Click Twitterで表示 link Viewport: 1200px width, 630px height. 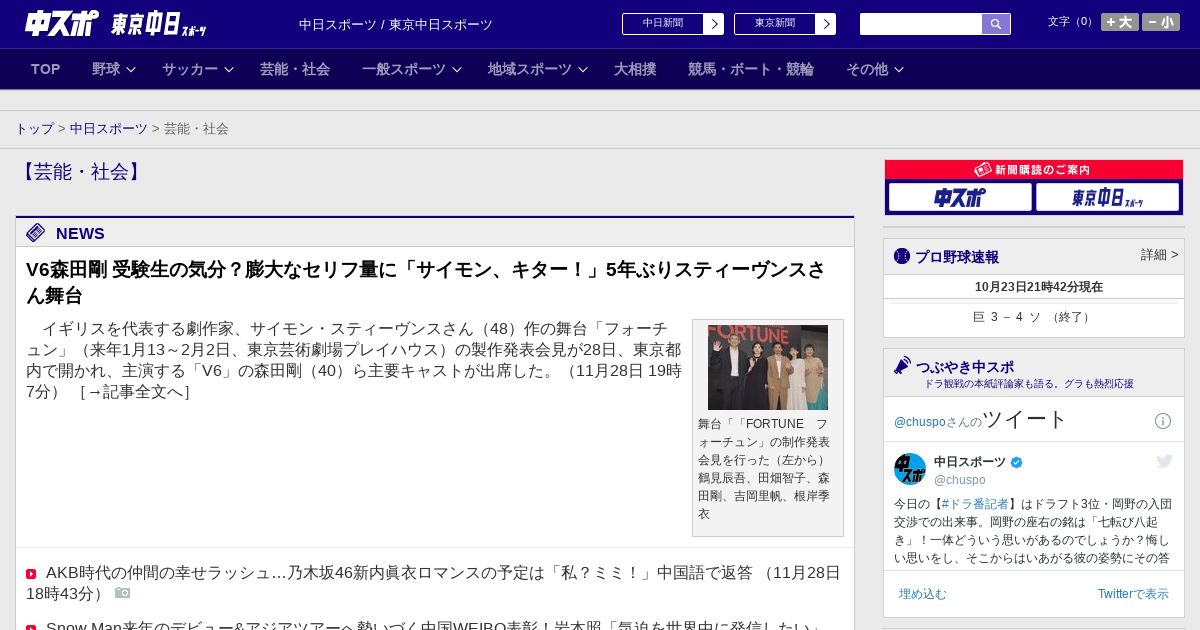1133,594
